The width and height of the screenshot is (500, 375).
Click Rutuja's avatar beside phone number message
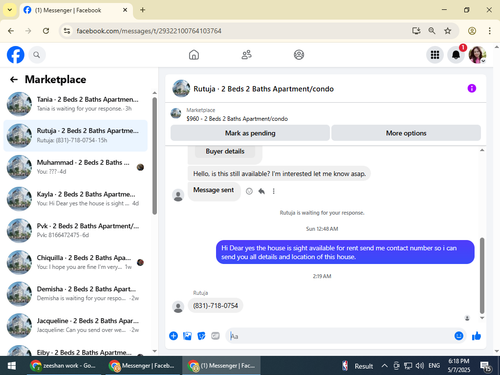click(x=178, y=307)
